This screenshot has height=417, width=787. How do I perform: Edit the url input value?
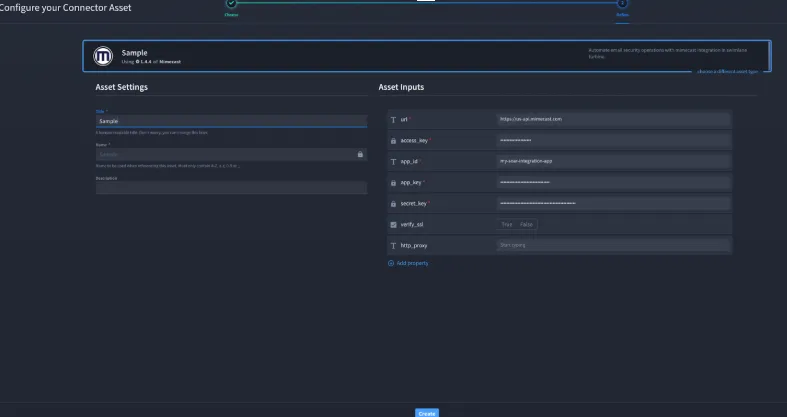coord(612,119)
